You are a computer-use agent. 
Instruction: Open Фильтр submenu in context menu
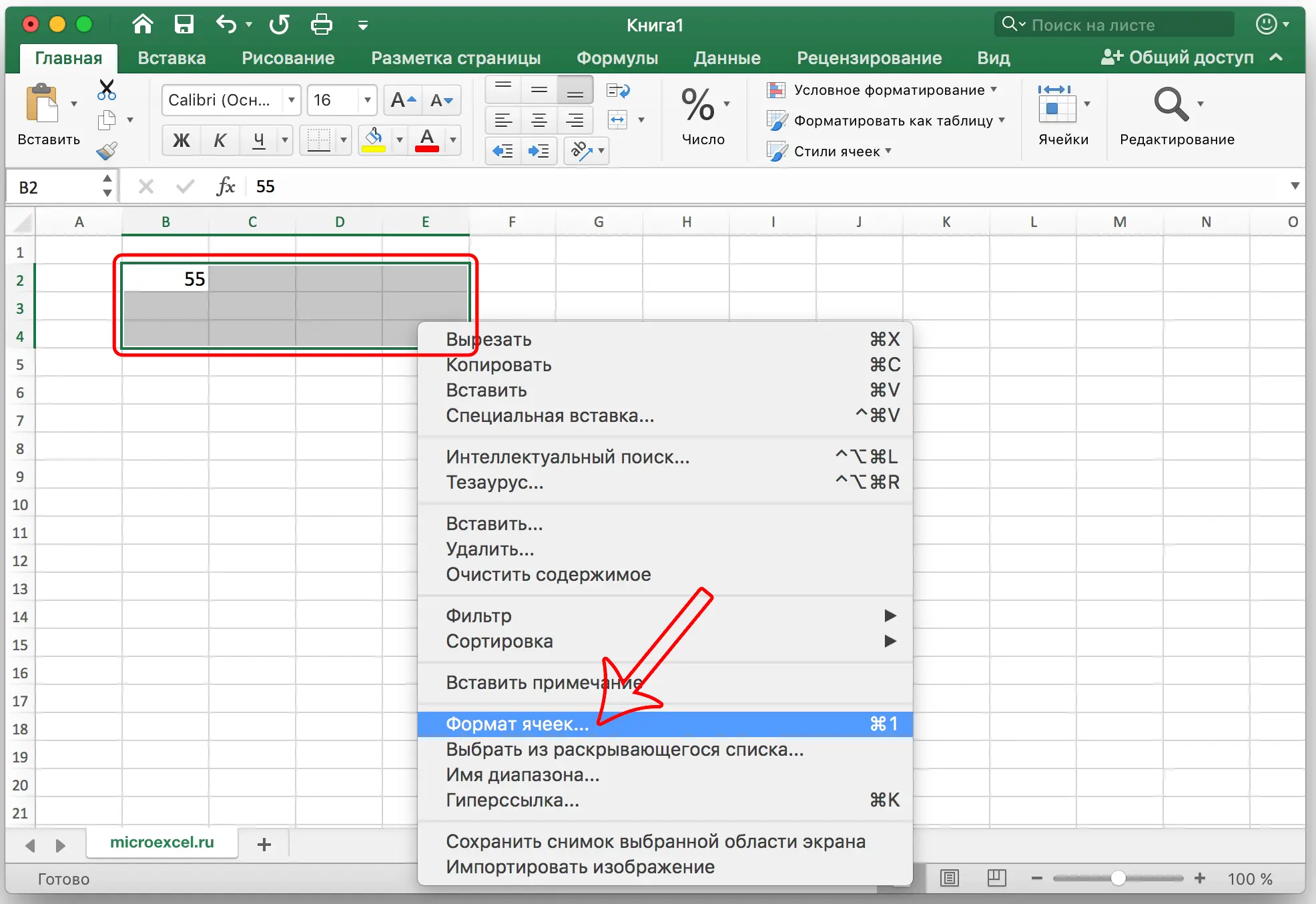click(x=665, y=616)
